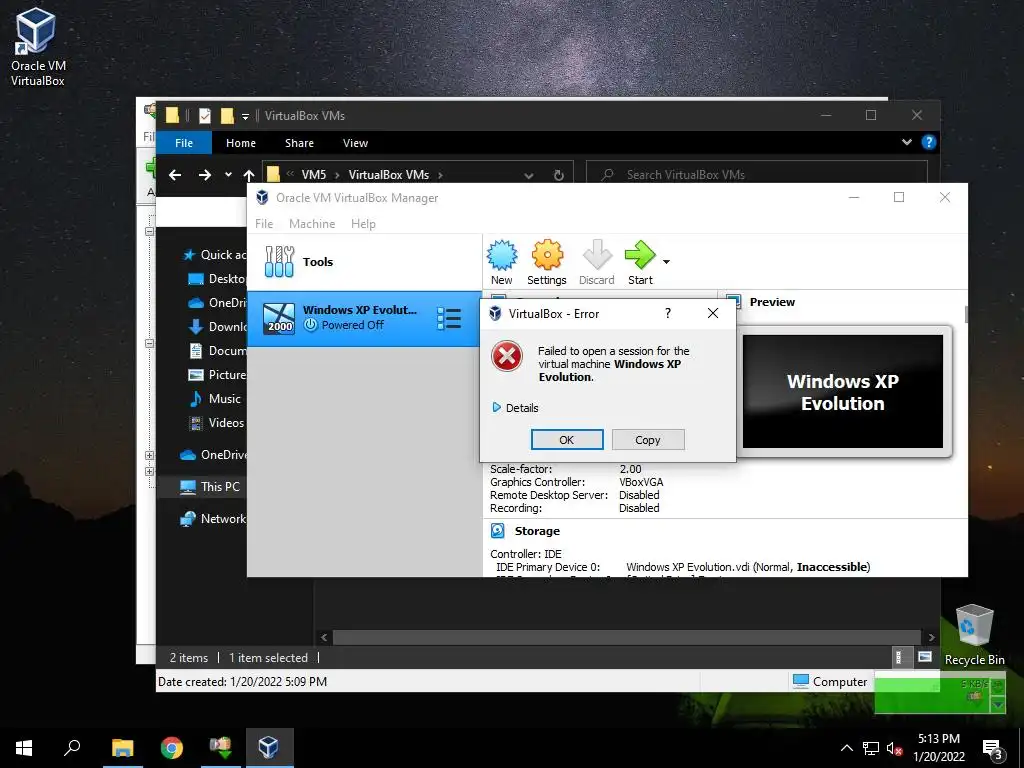Viewport: 1024px width, 768px height.
Task: Click the error dialog help question mark
Action: [x=667, y=313]
